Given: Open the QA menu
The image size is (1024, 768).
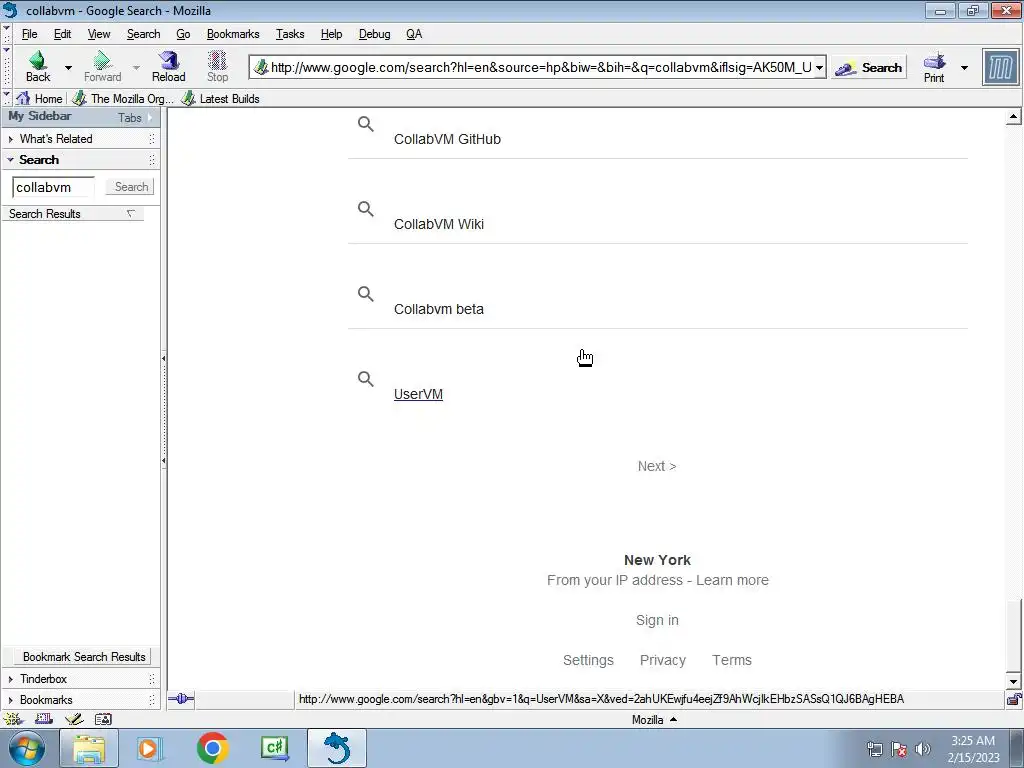Looking at the screenshot, I should pos(414,34).
